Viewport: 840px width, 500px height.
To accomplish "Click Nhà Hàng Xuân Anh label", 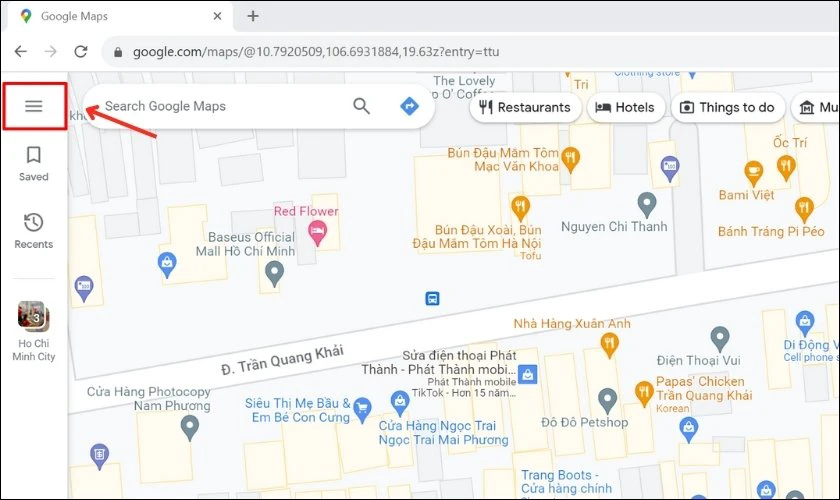I will coord(572,324).
